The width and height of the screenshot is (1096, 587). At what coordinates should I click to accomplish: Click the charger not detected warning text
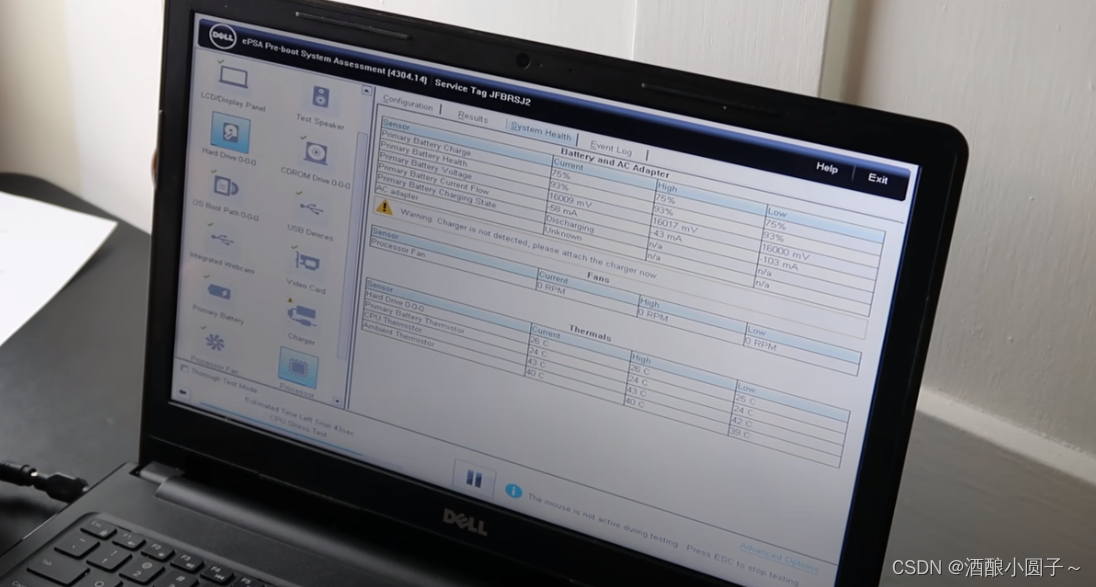[x=528, y=245]
